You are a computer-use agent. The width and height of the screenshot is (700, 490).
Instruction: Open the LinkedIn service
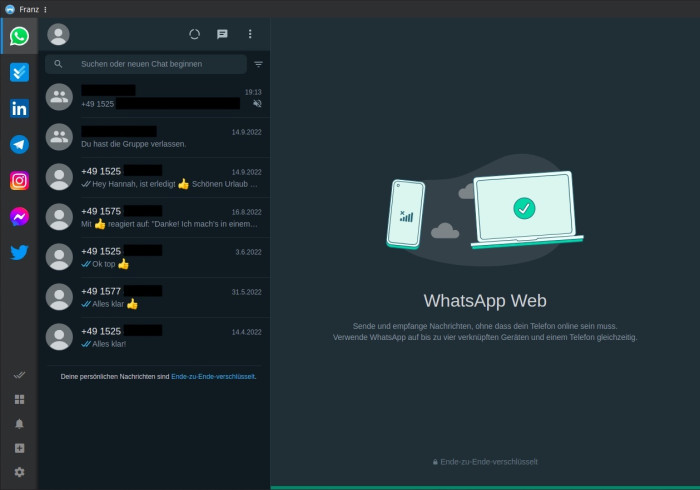pyautogui.click(x=19, y=108)
